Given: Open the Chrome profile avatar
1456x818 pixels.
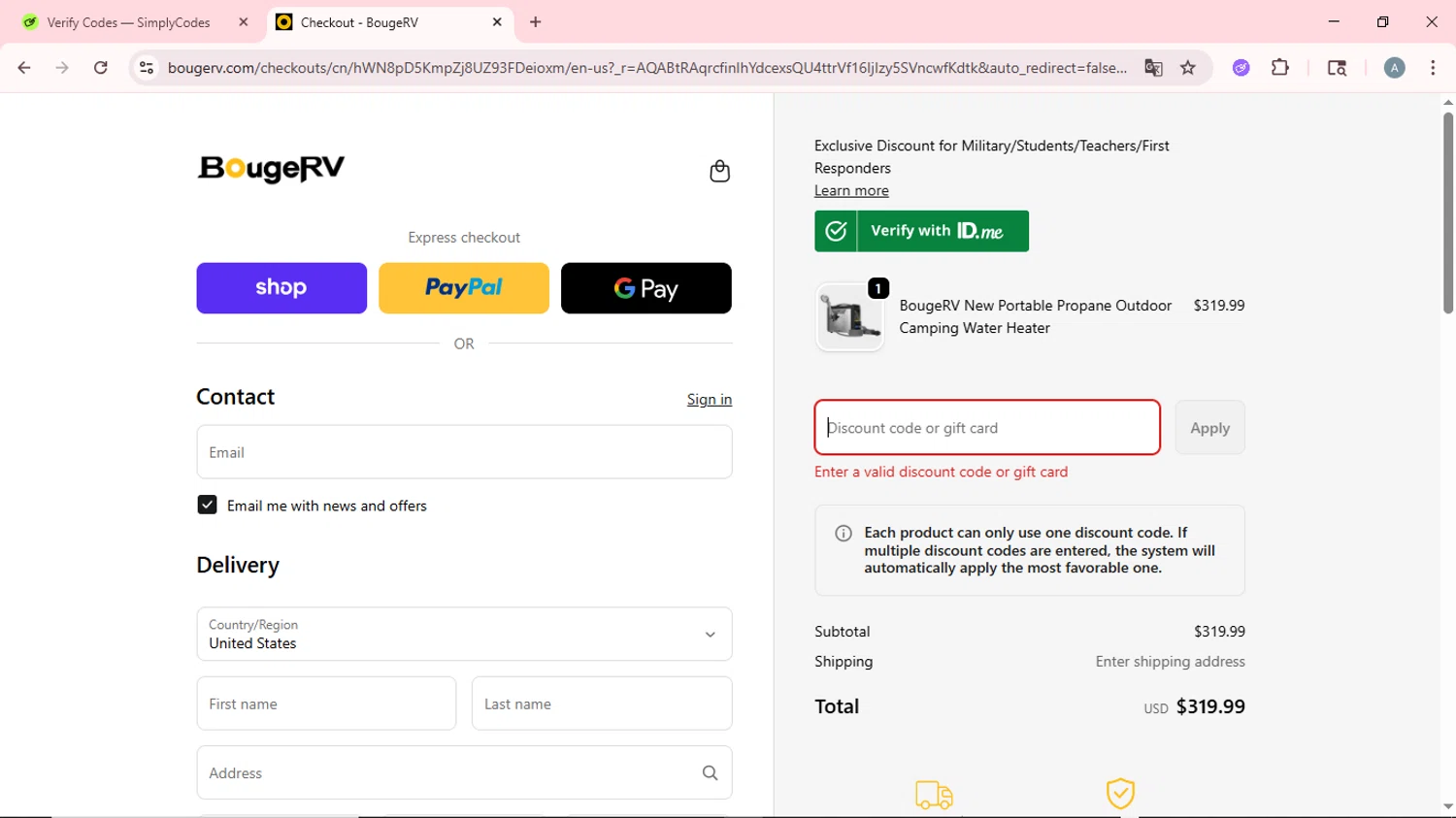Looking at the screenshot, I should pyautogui.click(x=1395, y=68).
